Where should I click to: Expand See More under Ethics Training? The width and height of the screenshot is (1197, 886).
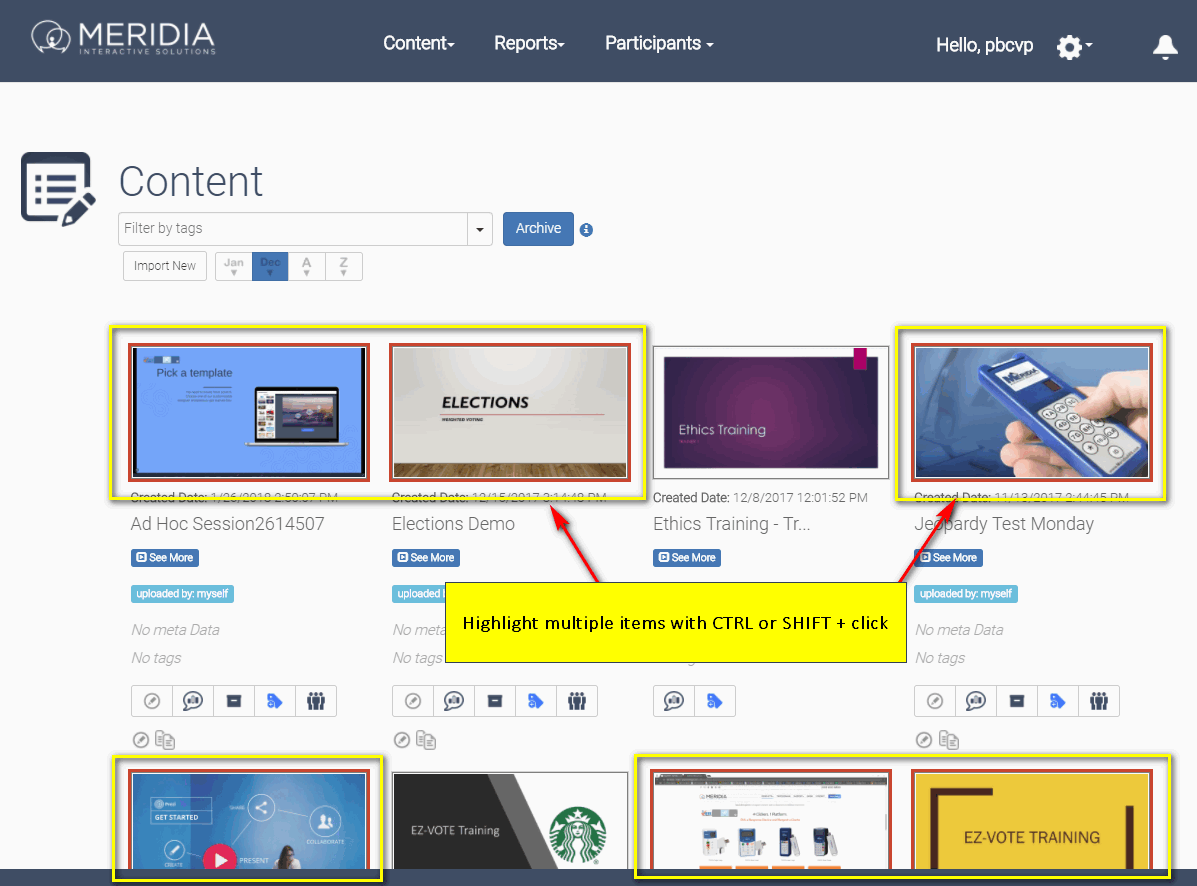687,558
